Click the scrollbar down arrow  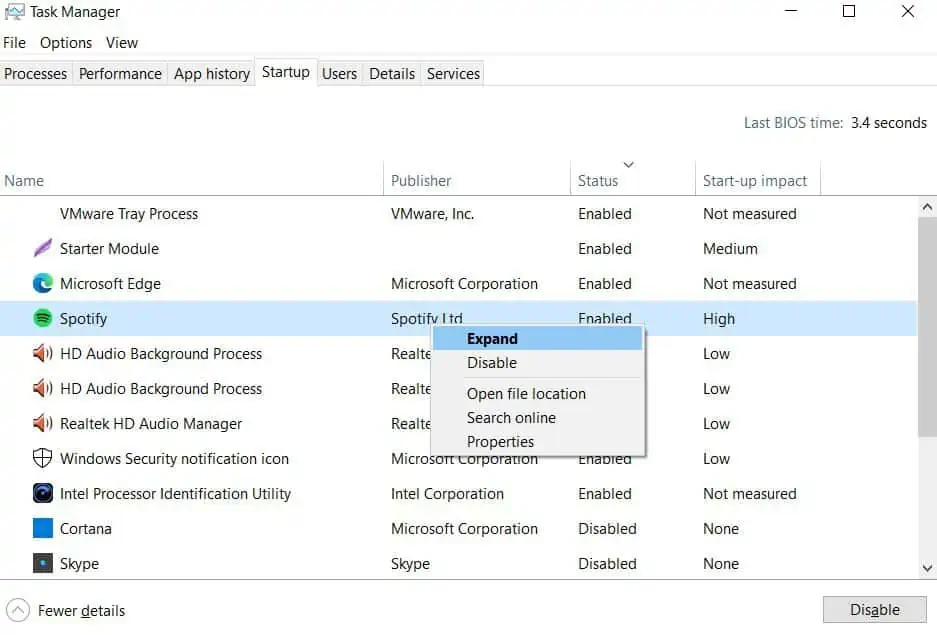click(927, 567)
